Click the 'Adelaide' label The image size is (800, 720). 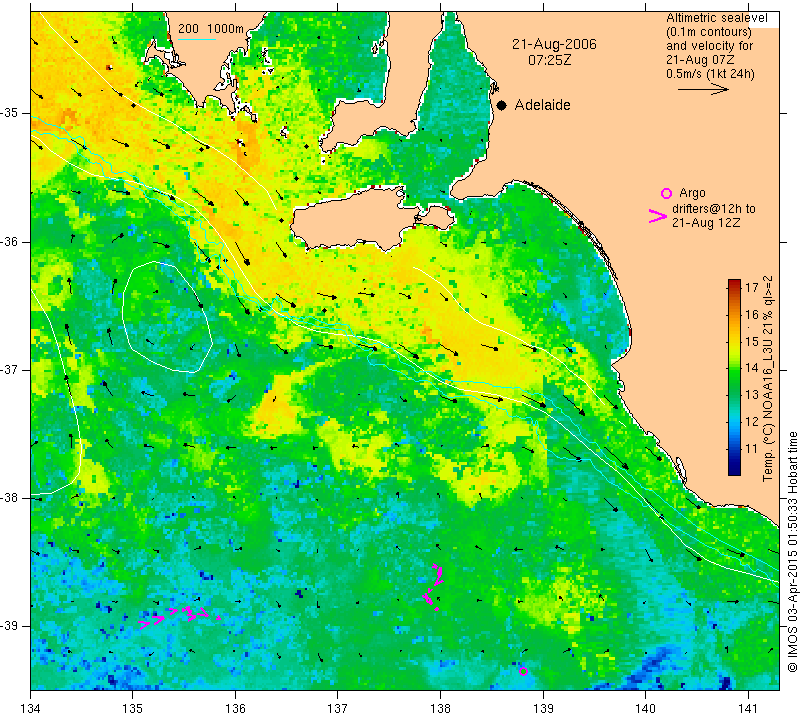point(542,105)
